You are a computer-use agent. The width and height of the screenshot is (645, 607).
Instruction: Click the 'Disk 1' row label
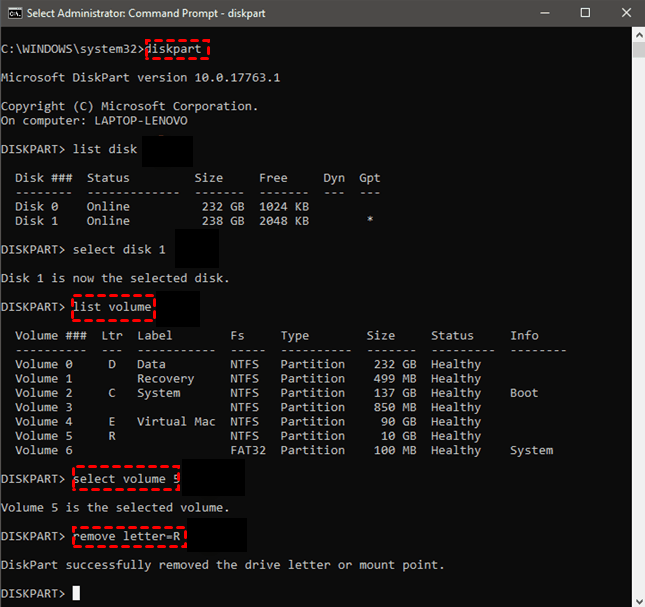pos(37,221)
